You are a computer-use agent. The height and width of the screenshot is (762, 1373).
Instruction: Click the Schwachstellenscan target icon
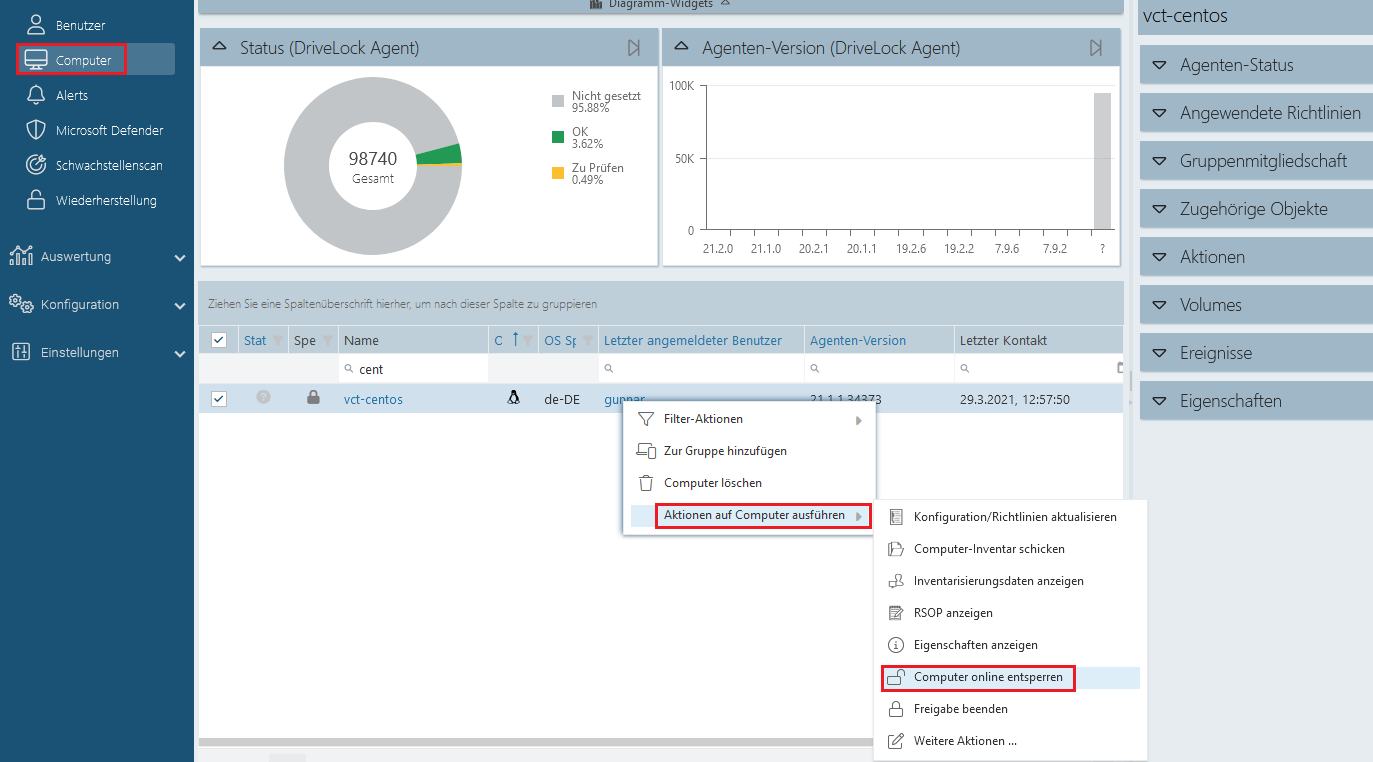[x=36, y=165]
